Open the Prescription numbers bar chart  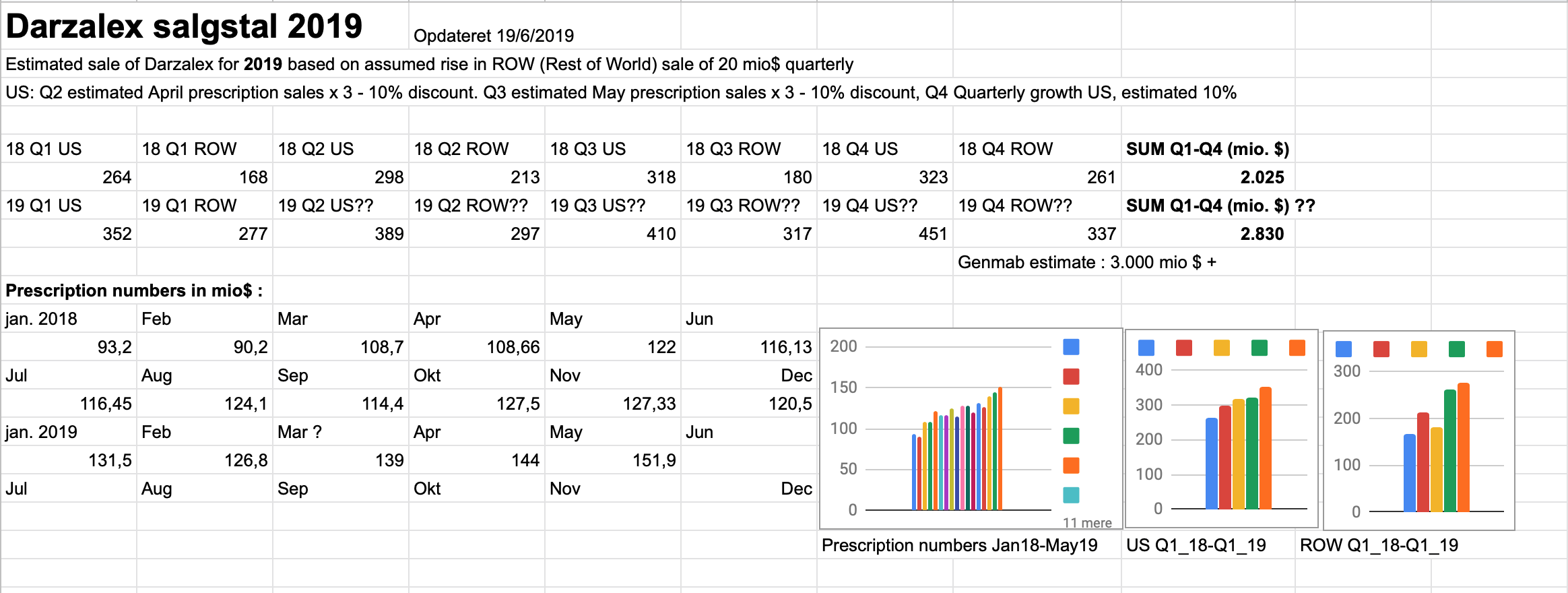[971, 429]
